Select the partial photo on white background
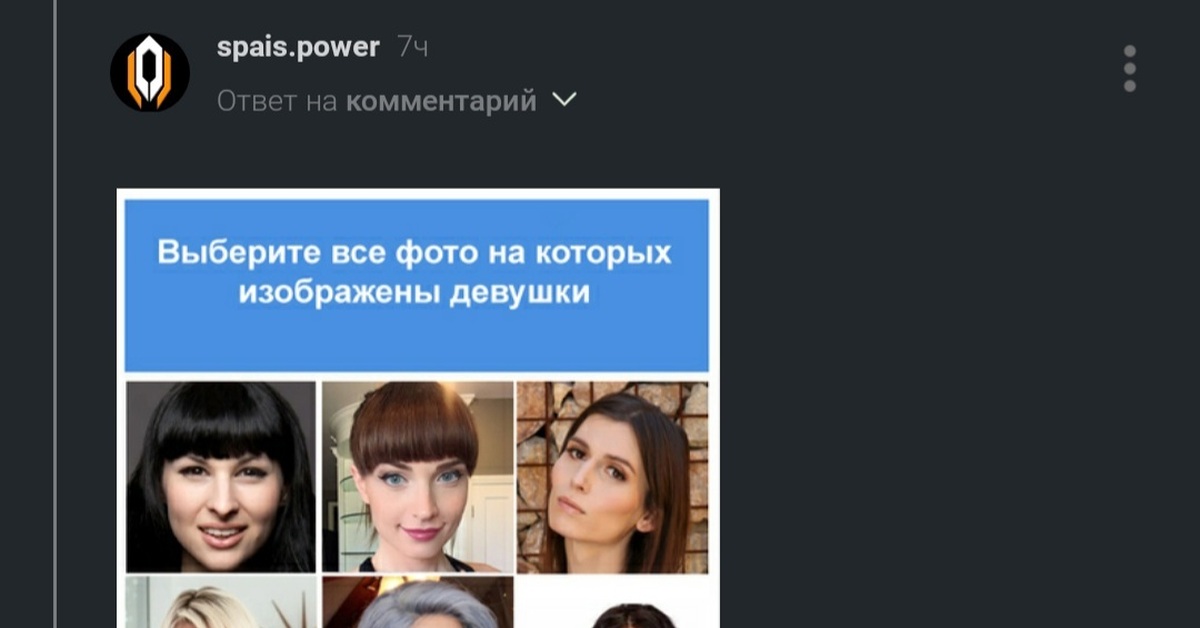Viewport: 1200px width, 628px height. tap(613, 603)
